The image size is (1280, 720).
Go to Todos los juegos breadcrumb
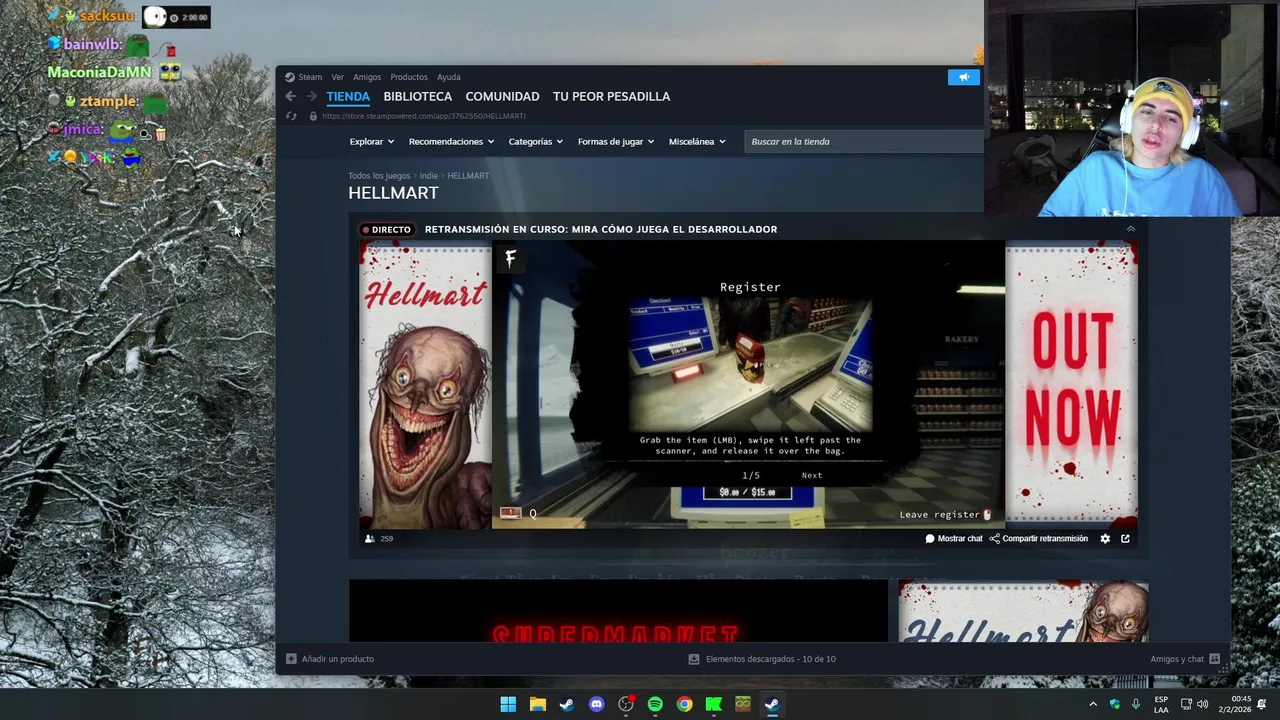(379, 176)
